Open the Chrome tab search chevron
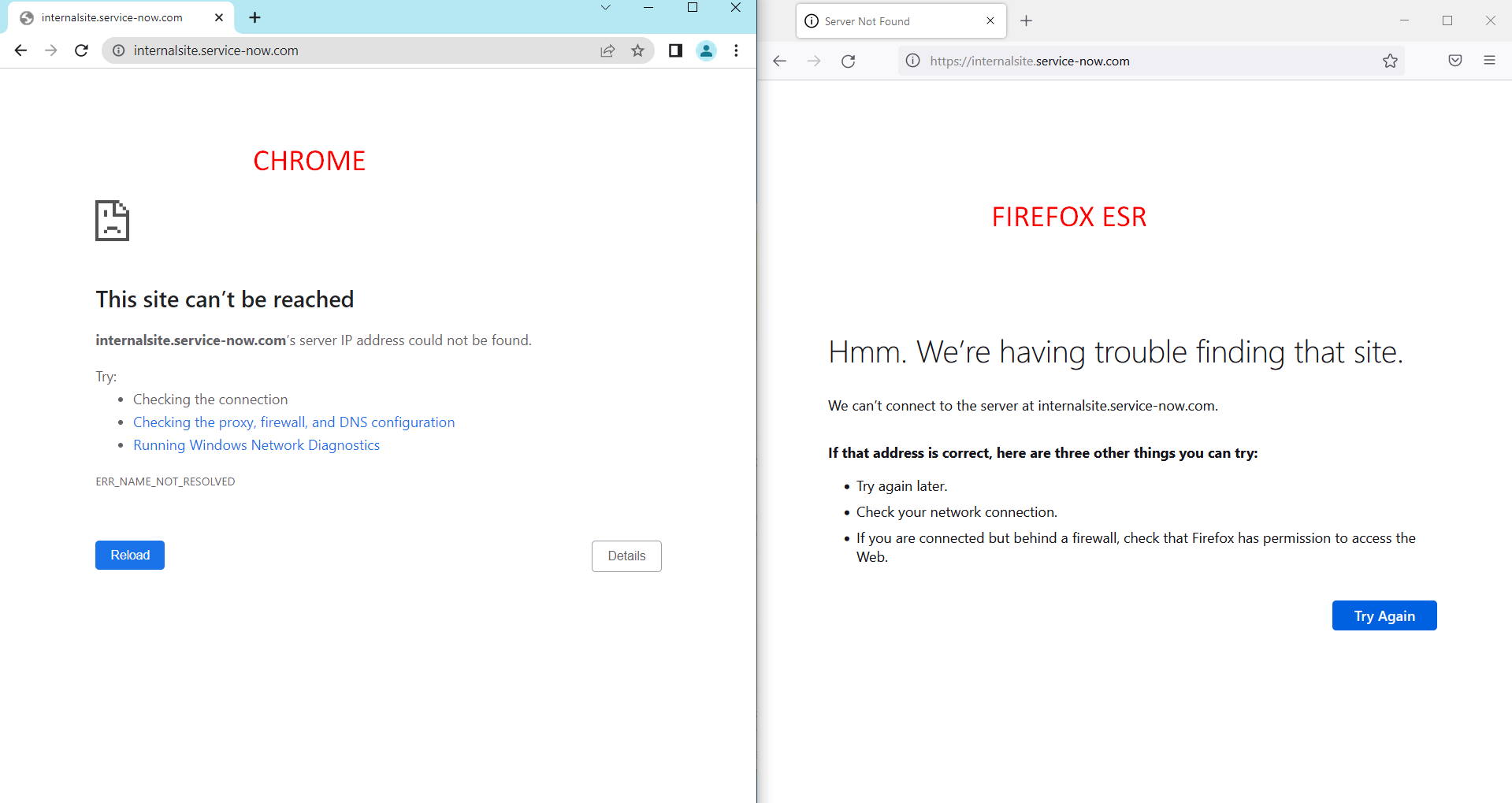 605,7
